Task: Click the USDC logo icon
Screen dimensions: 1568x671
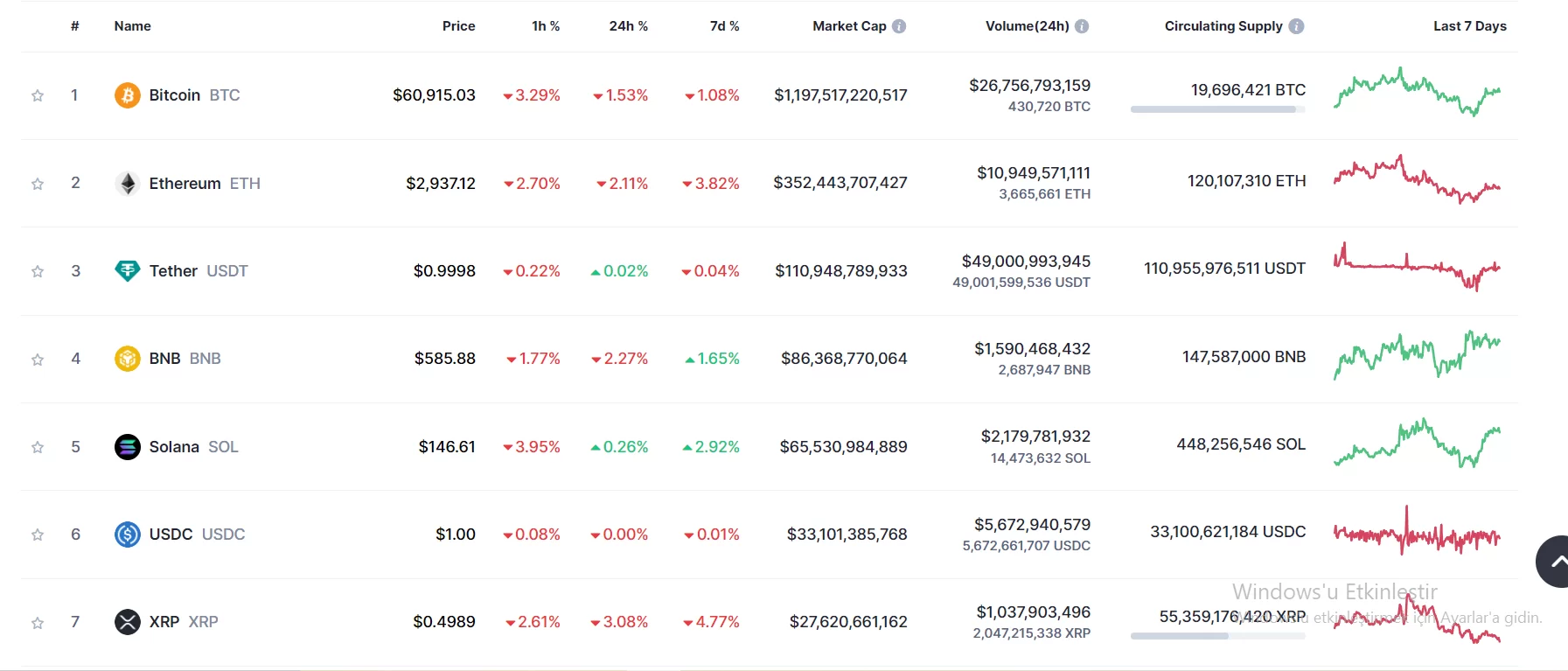Action: point(128,535)
